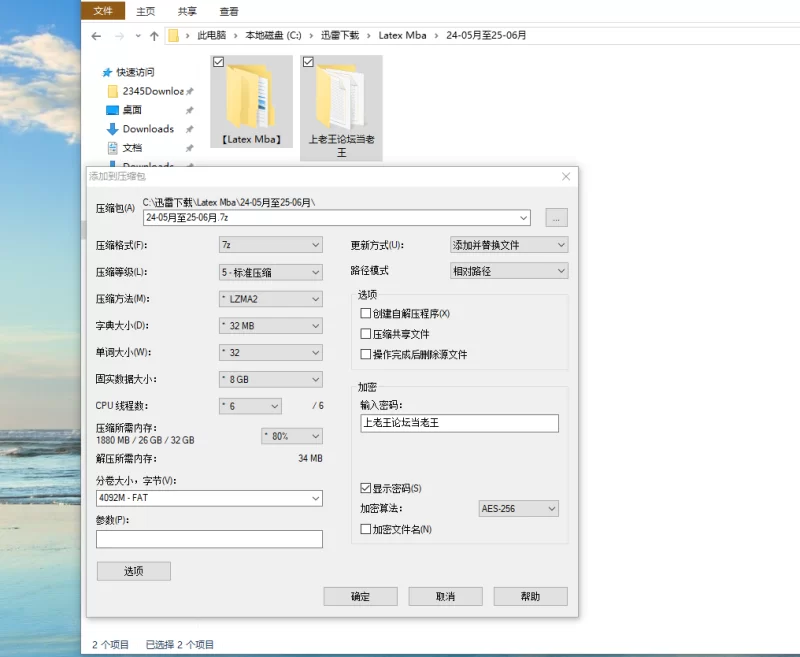800x657 pixels.
Task: Click 本地磁盘 (C:) in the breadcrumb
Action: coord(273,35)
